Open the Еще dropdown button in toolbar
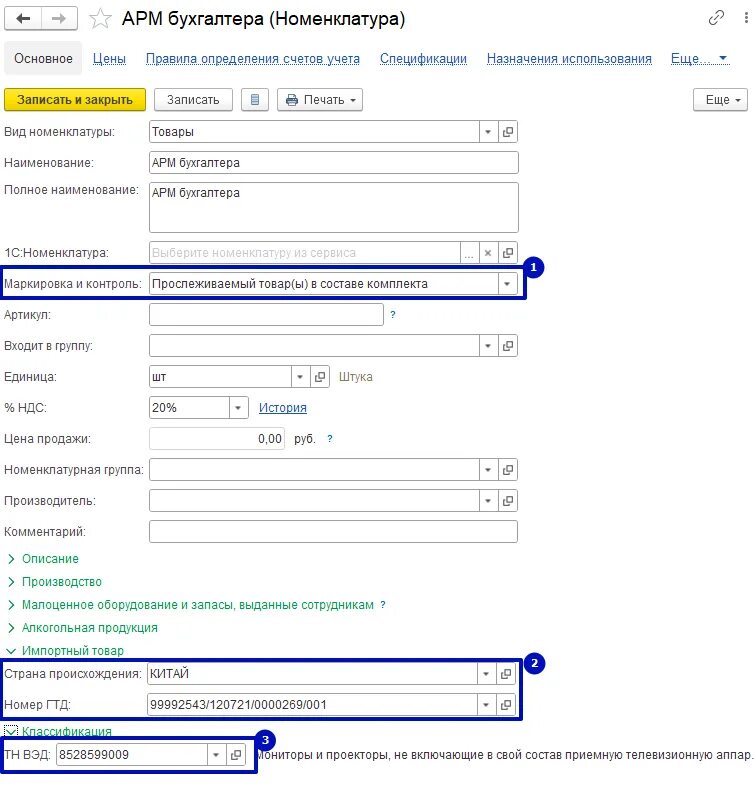 721,100
